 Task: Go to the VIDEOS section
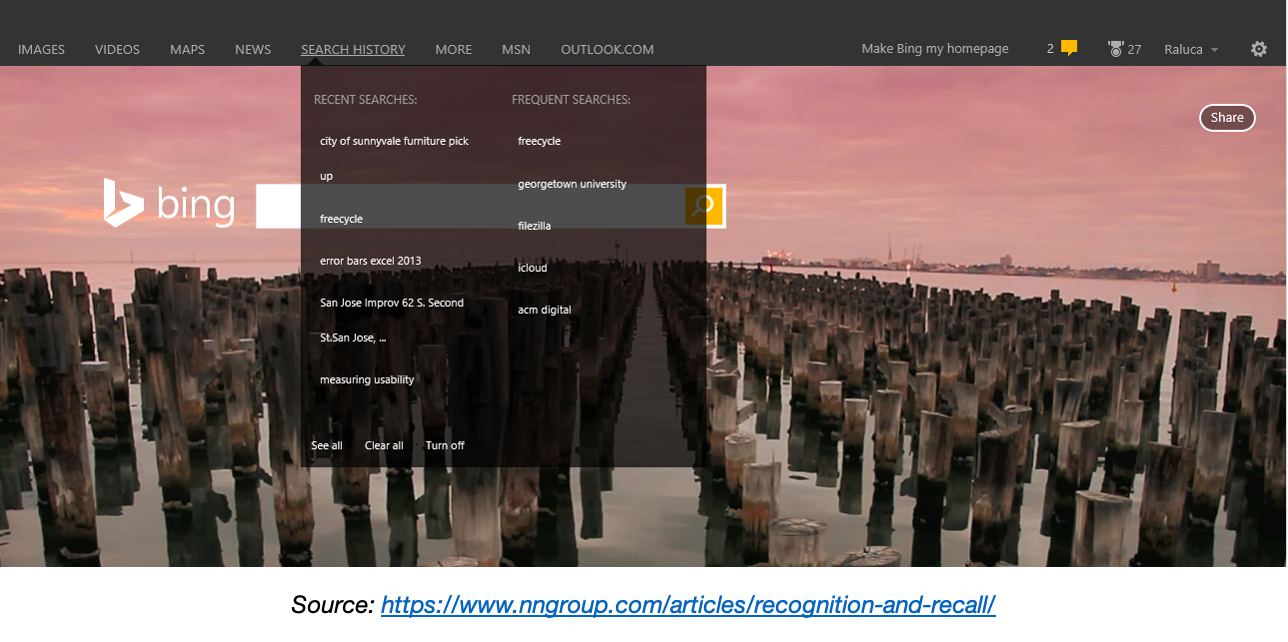click(x=117, y=49)
